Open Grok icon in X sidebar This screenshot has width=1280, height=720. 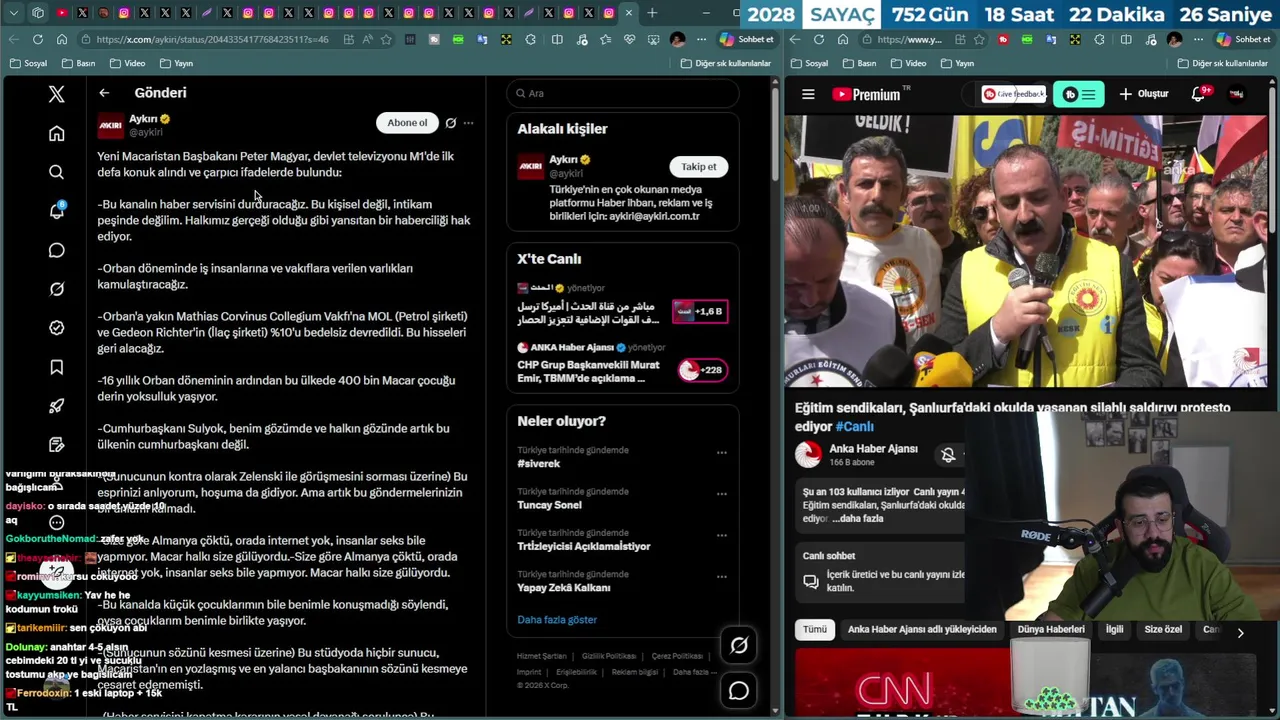click(x=56, y=289)
